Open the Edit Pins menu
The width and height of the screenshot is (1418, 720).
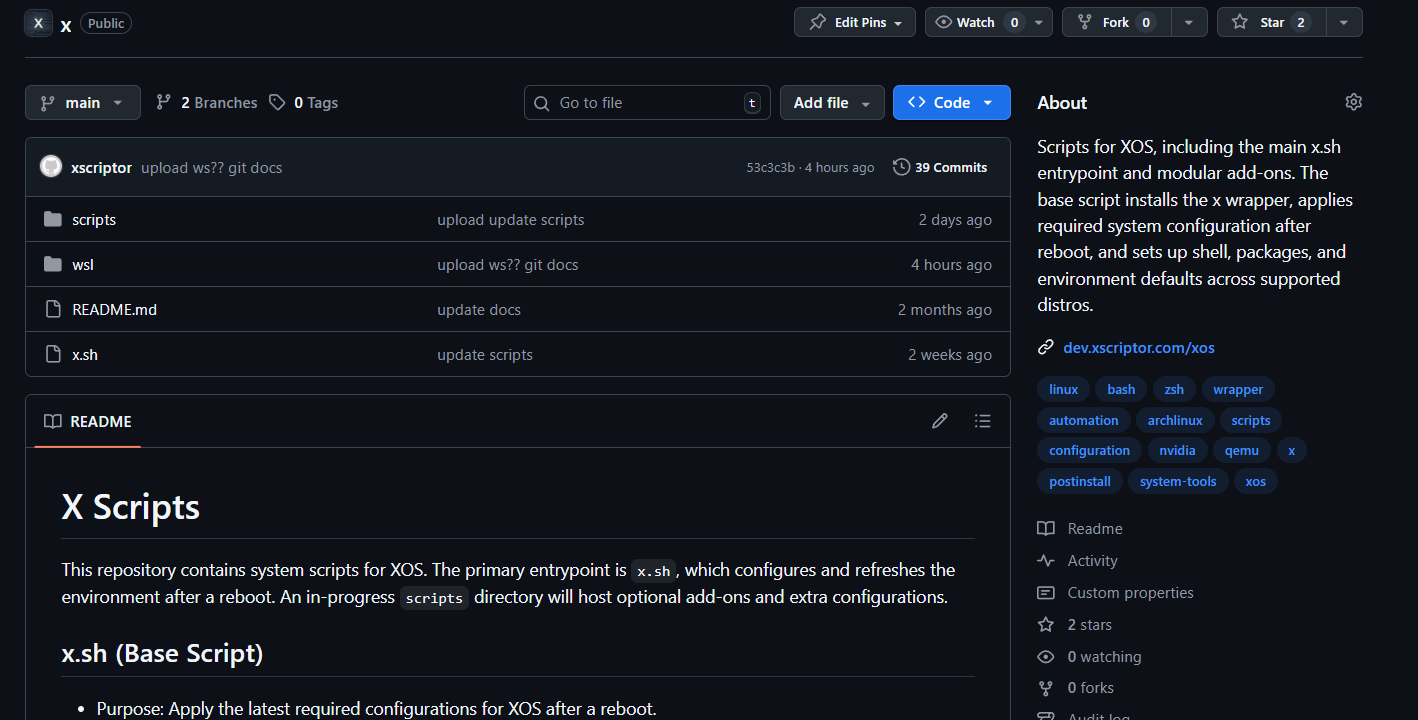[x=855, y=22]
